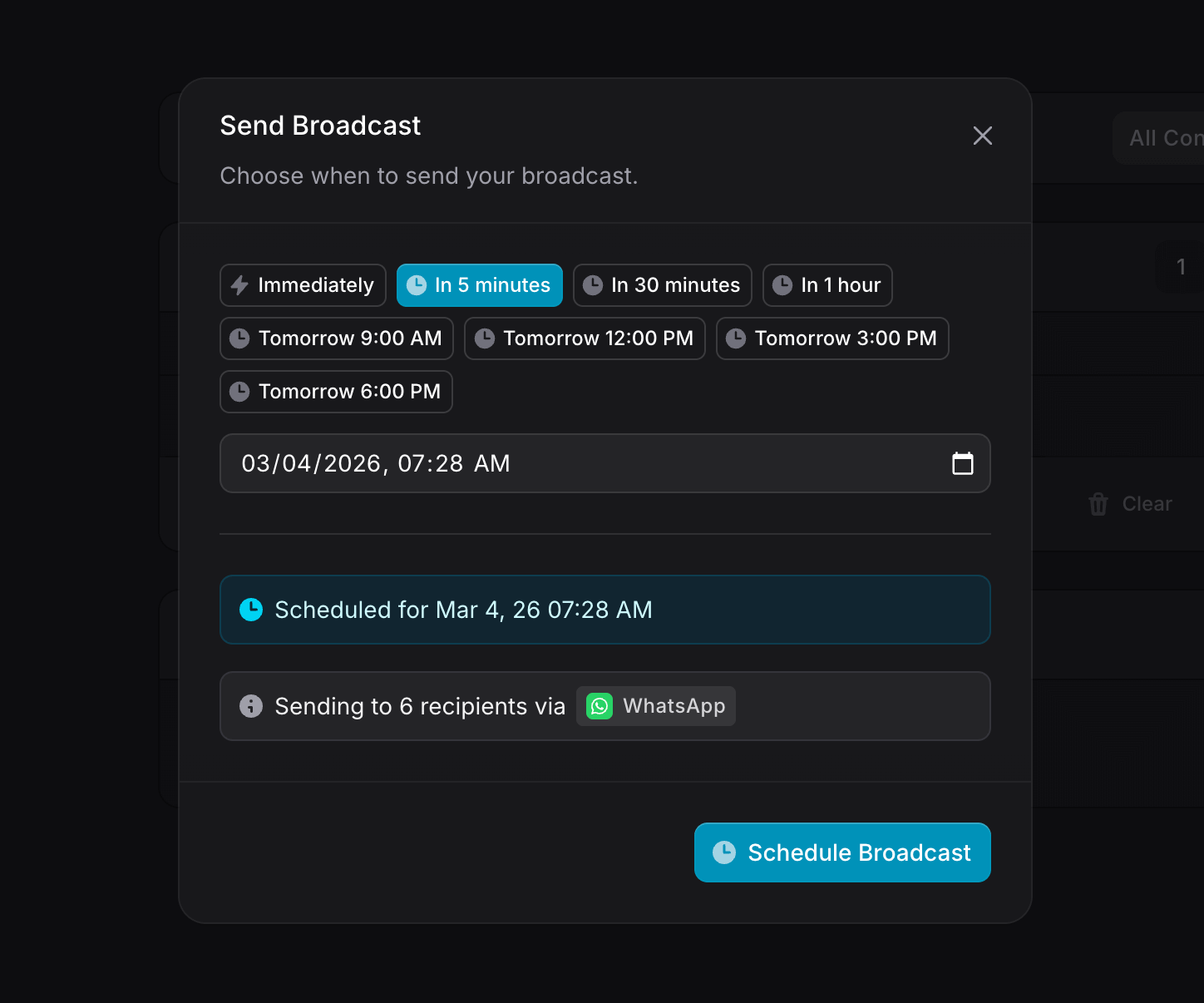The height and width of the screenshot is (1003, 1204).
Task: Click the clock icon on Schedule Broadcast
Action: 724,852
